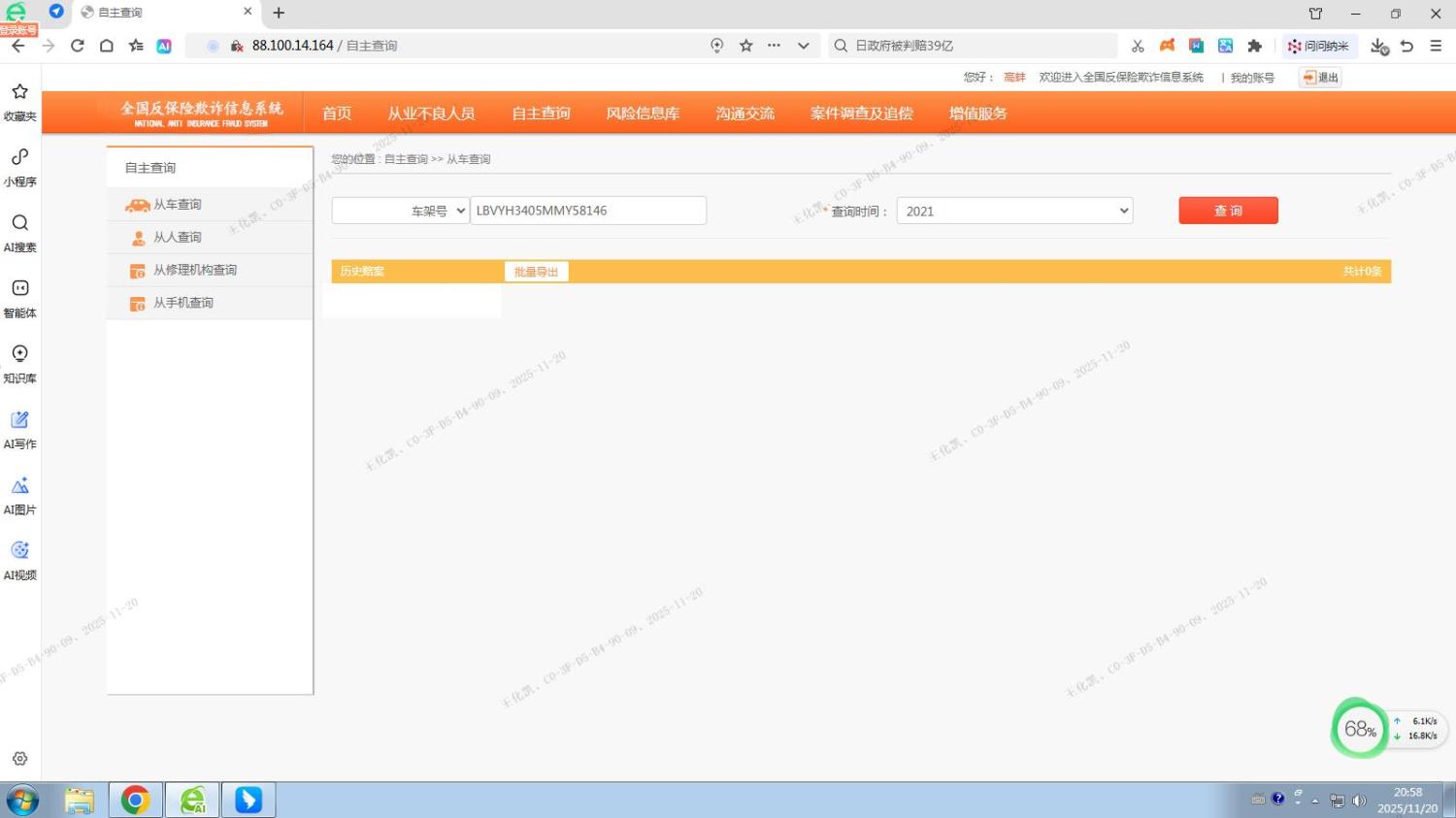Screen dimensions: 1456x818
Task: Click the 智能体 sidebar icon
Action: [x=19, y=288]
